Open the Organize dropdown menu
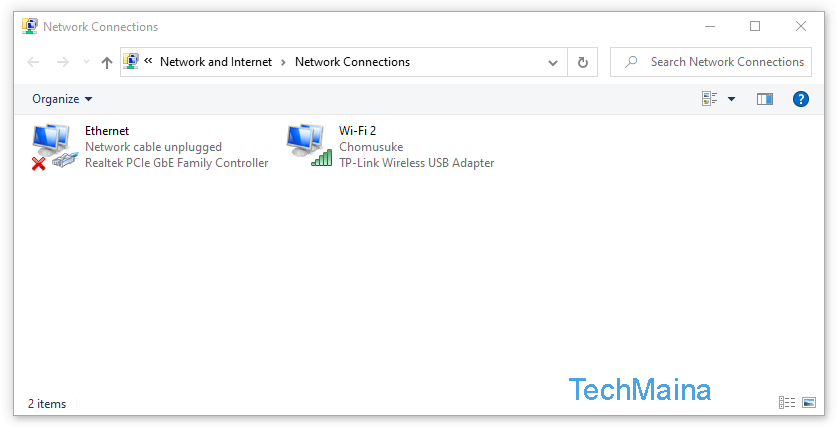The height and width of the screenshot is (430, 837). 62,99
